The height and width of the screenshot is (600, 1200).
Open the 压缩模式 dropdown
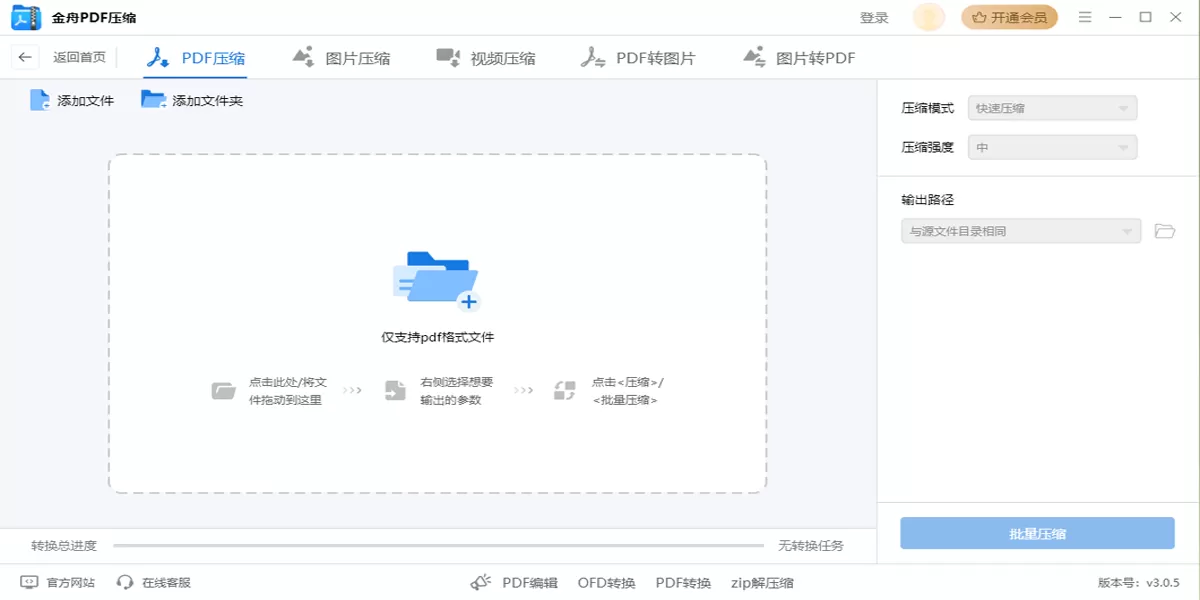[1053, 108]
